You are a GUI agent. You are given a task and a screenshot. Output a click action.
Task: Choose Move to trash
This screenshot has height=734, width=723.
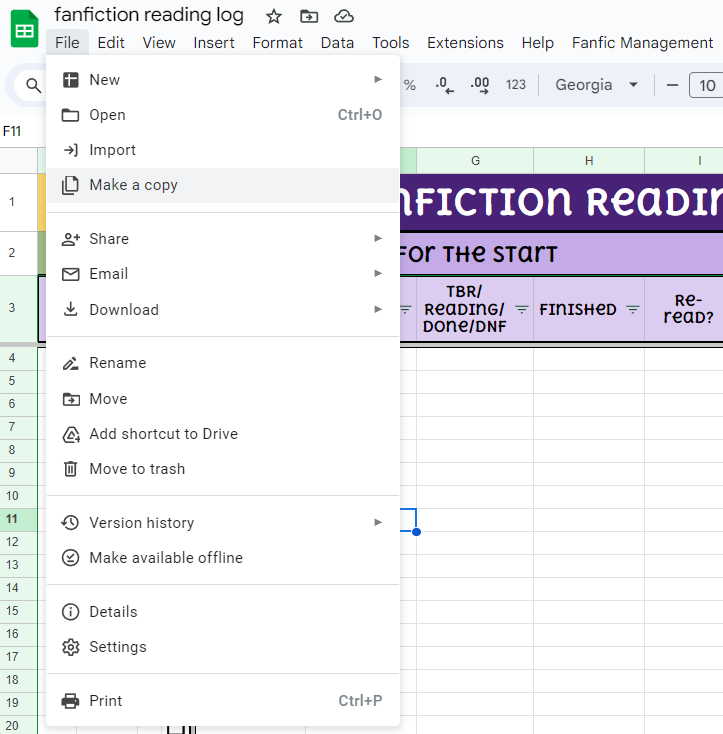click(x=223, y=469)
